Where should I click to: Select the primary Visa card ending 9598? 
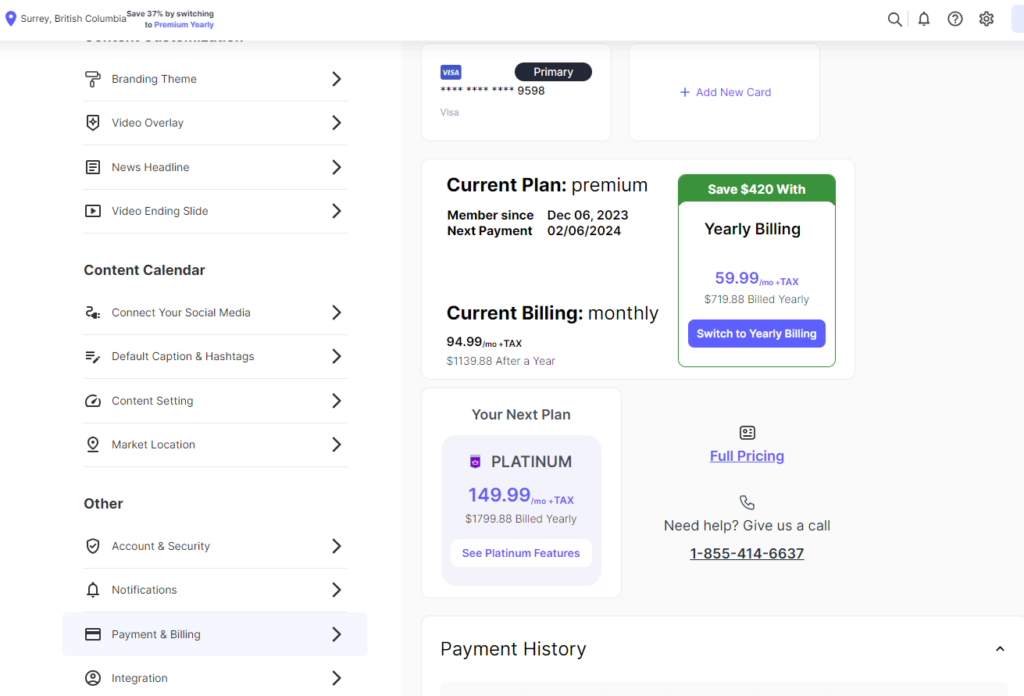tap(516, 92)
